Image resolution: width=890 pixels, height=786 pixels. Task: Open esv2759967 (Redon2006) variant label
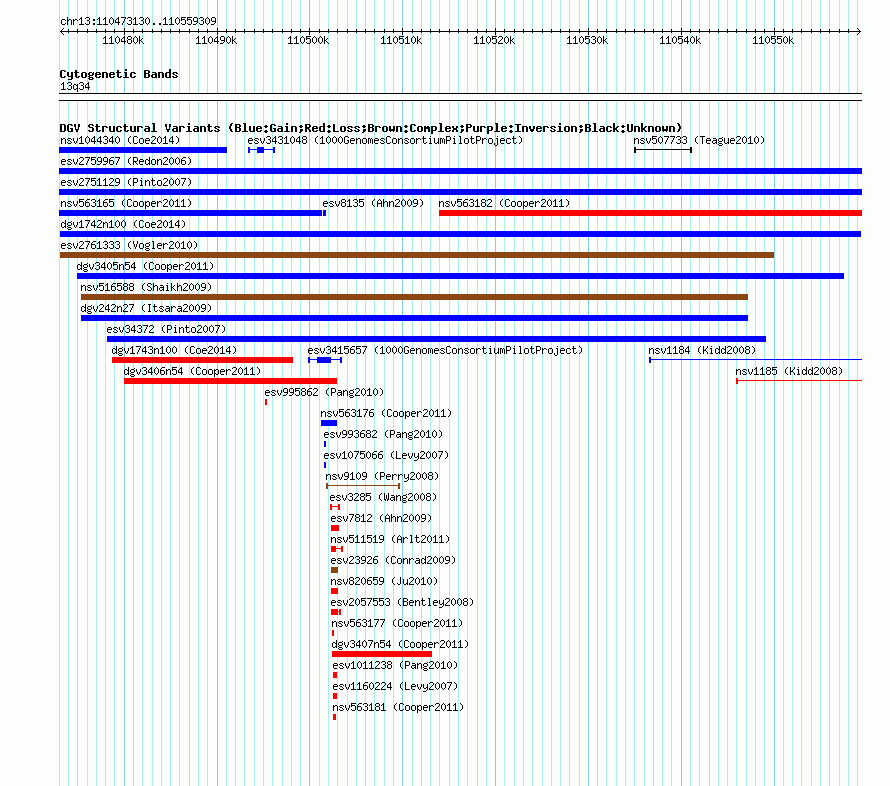[x=126, y=161]
